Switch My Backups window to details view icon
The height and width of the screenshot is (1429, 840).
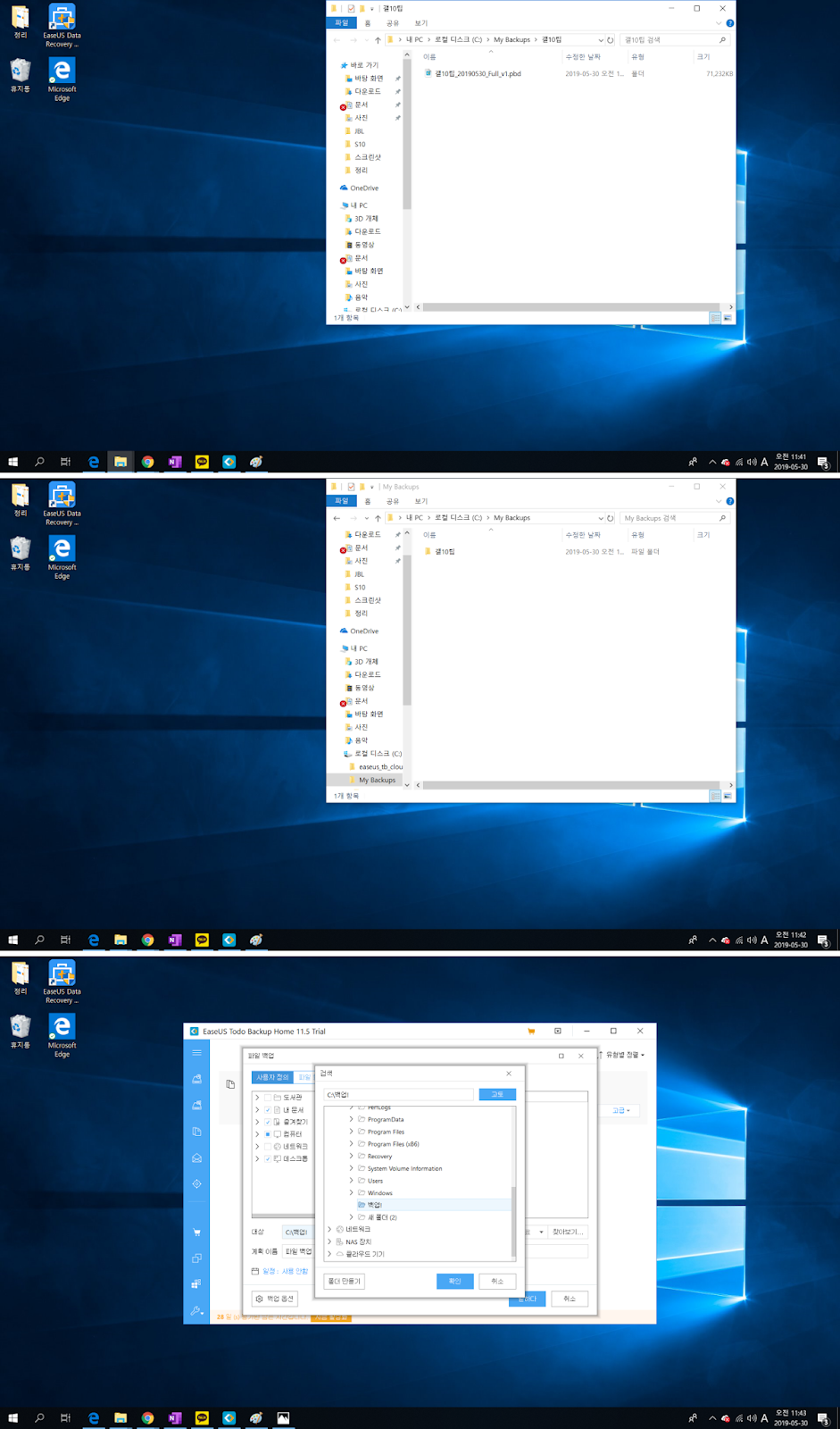(x=715, y=796)
